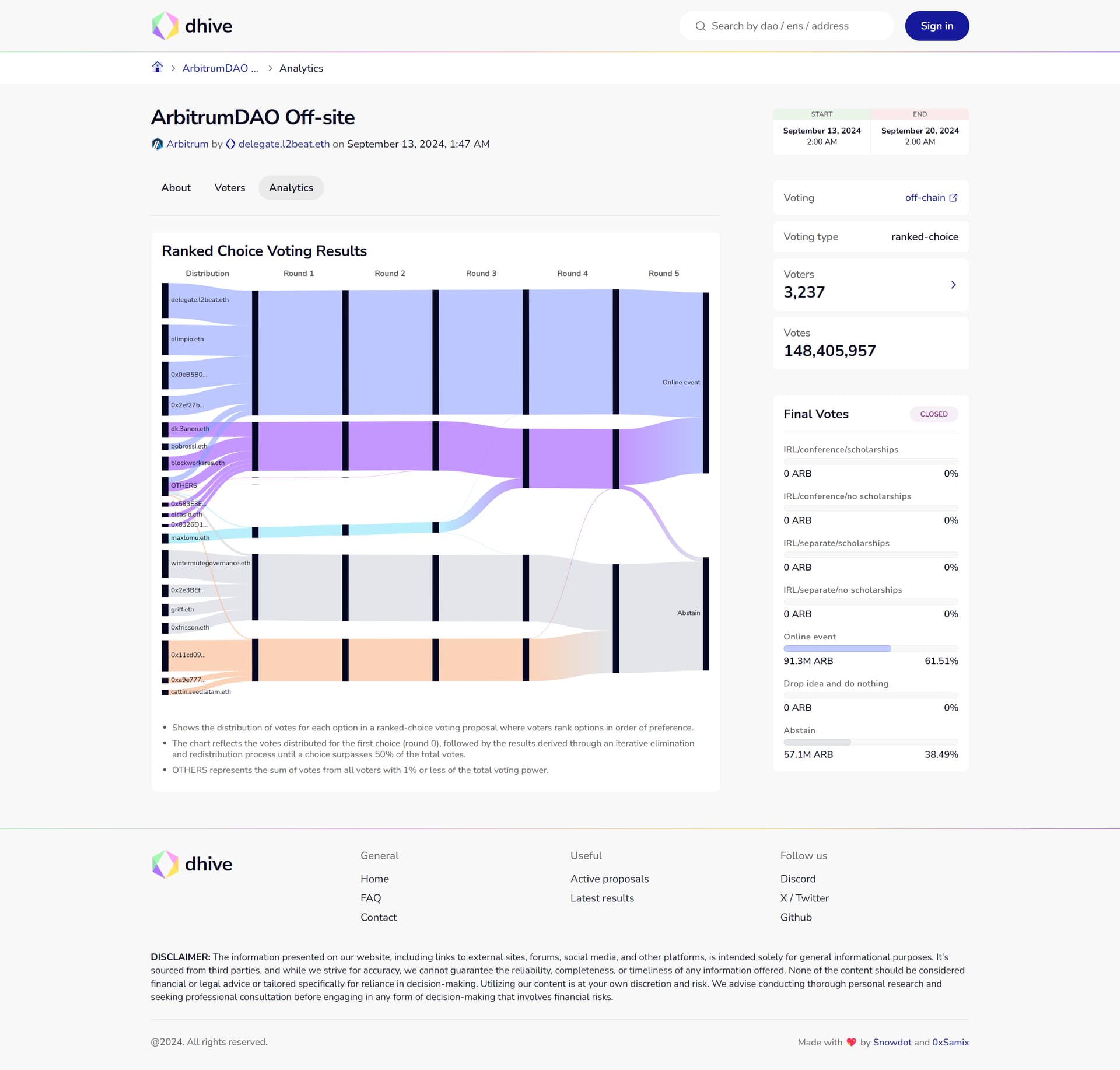Click blockworksres.eth node label
This screenshot has width=1120, height=1070.
tap(198, 463)
